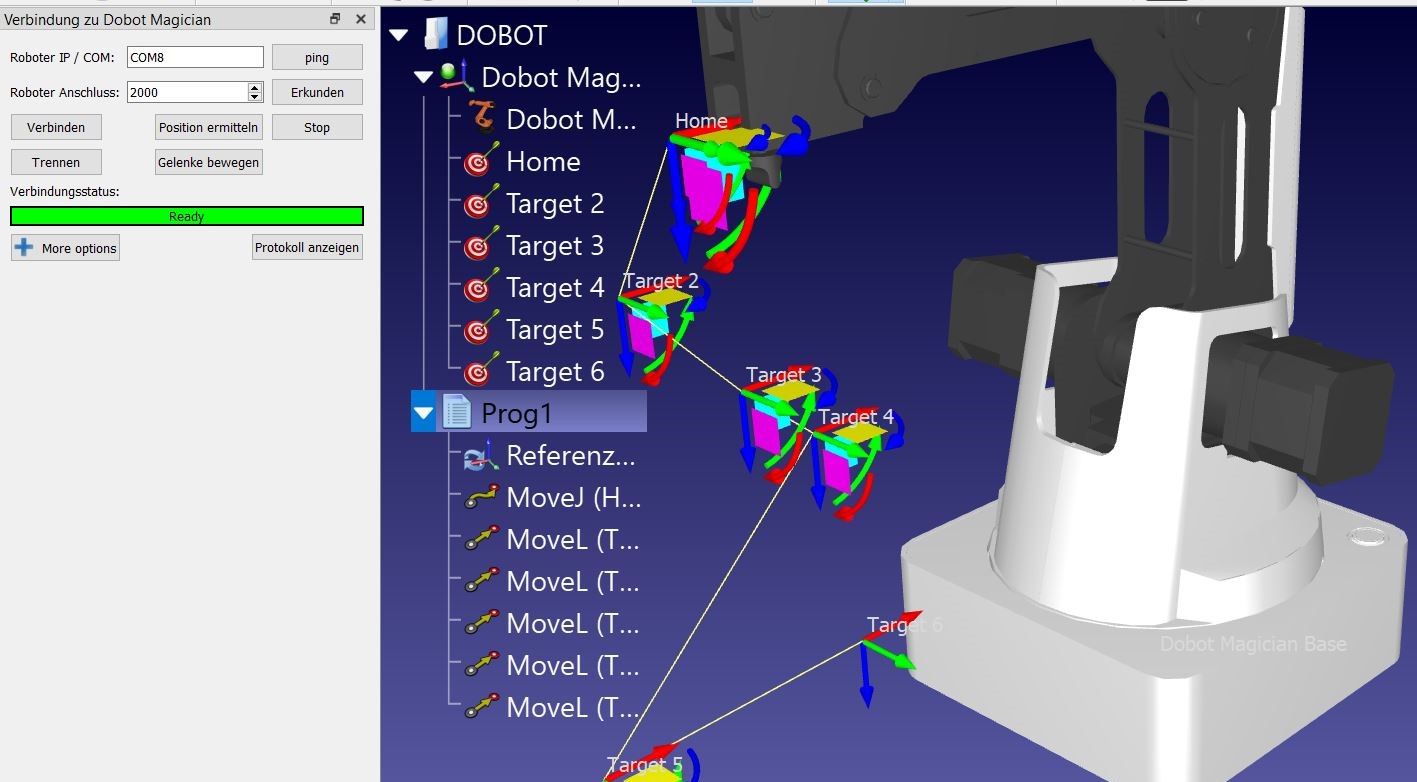Click the Target 2 label in the 3D view
The image size is (1417, 782).
click(x=661, y=281)
